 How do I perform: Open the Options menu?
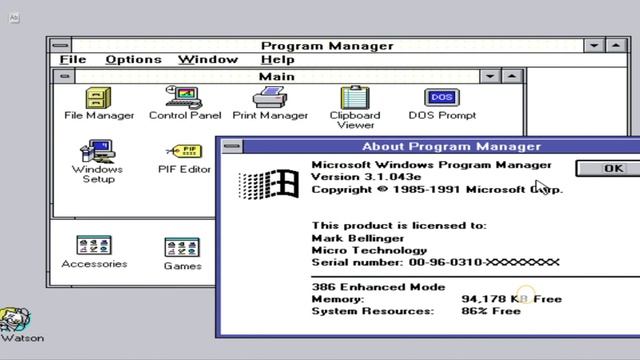click(x=133, y=60)
